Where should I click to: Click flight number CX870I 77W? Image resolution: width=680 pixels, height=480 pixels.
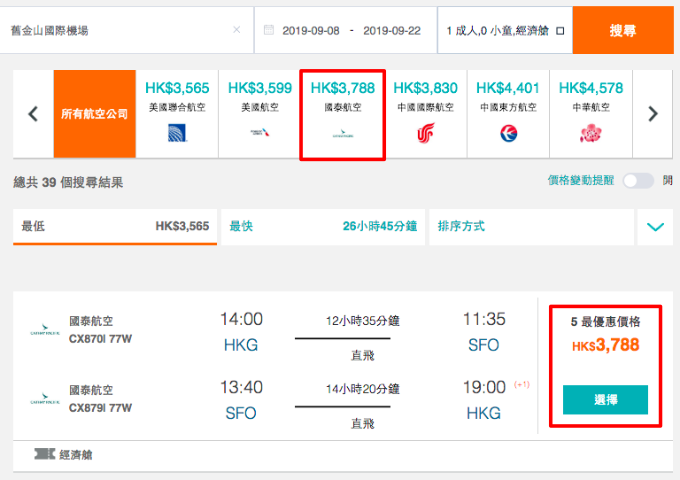click(x=100, y=339)
